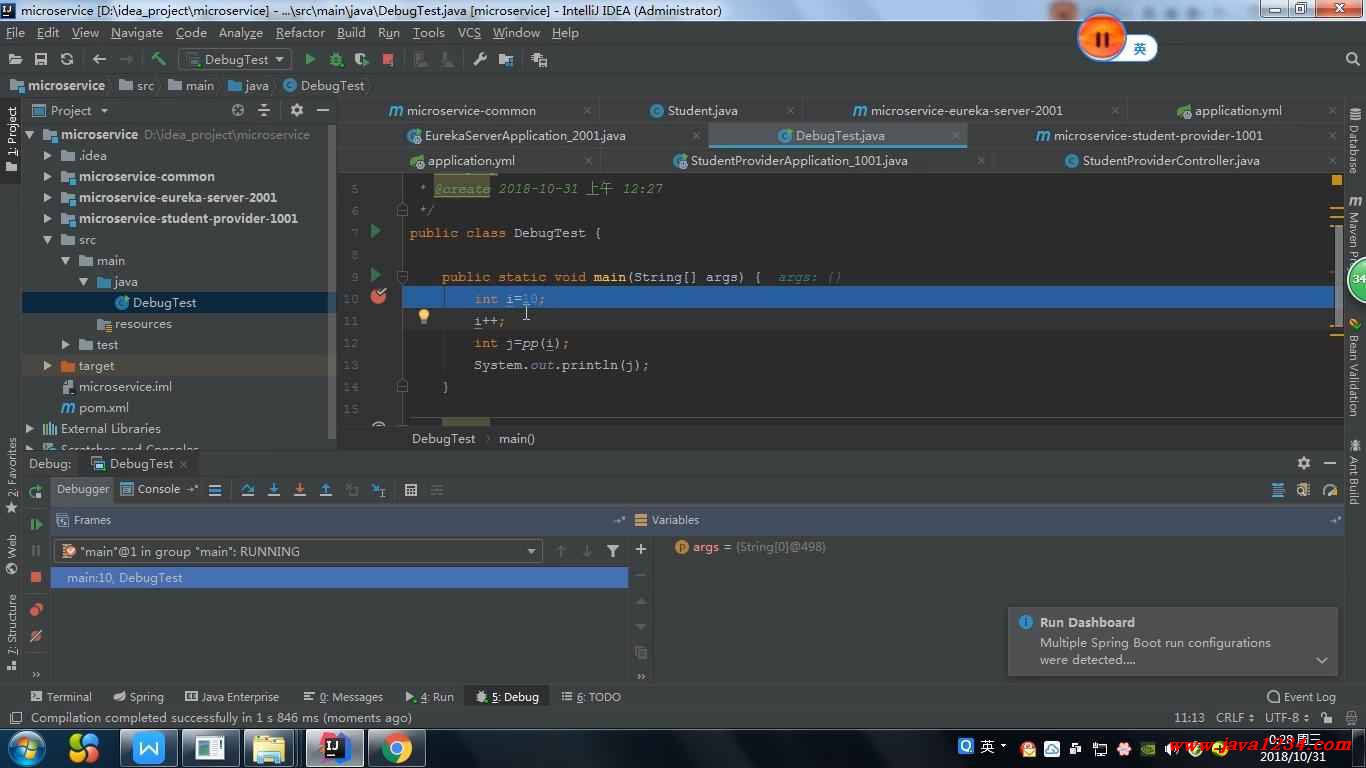The height and width of the screenshot is (768, 1366).
Task: Open View Breakpoints icon
Action: tap(36, 609)
